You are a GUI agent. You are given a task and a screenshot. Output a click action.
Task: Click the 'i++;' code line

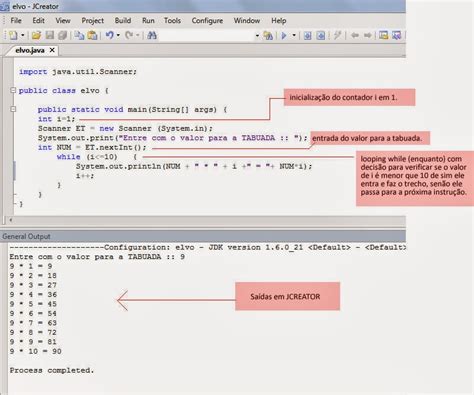[85, 175]
